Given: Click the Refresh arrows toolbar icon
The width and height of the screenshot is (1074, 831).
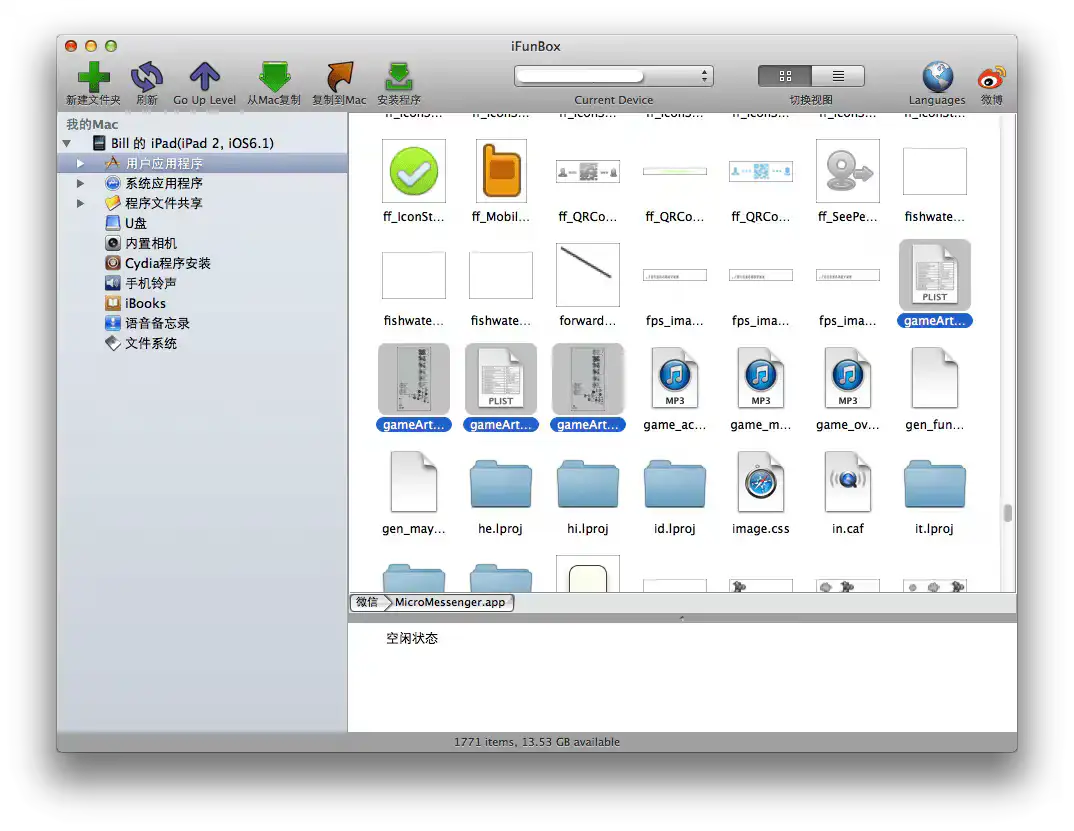Looking at the screenshot, I should [147, 77].
